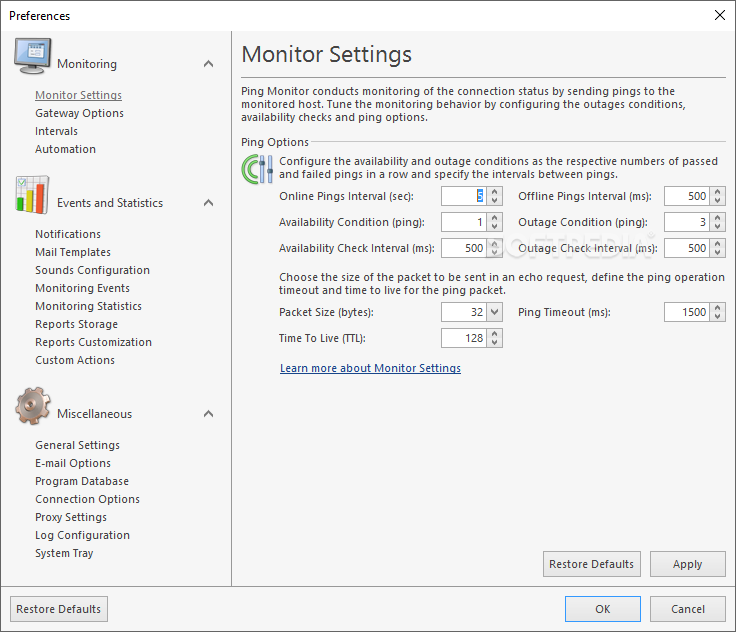Open Learn more about Monitor Settings link
This screenshot has height=632, width=736.
click(x=370, y=368)
